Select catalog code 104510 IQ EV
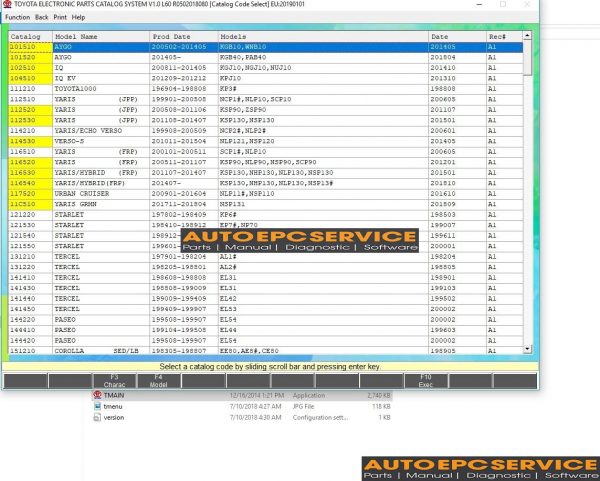This screenshot has height=481, width=600. coord(30,78)
